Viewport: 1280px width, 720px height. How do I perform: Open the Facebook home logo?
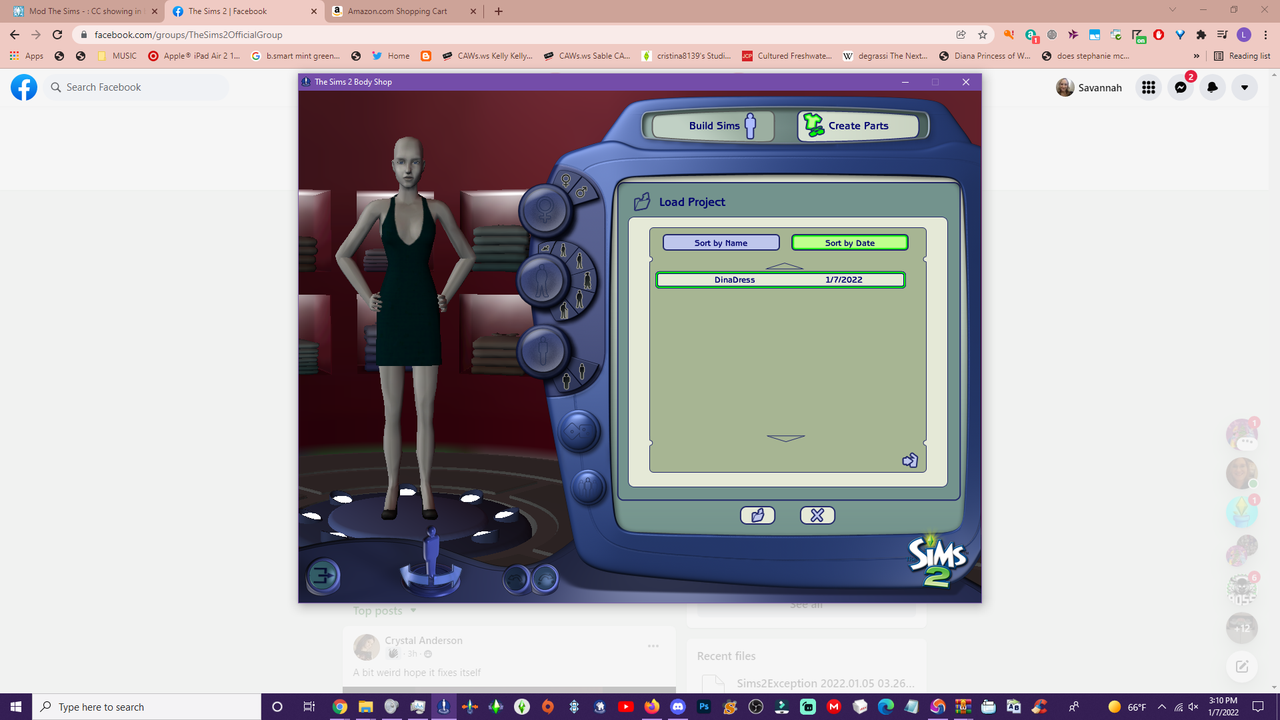point(24,88)
